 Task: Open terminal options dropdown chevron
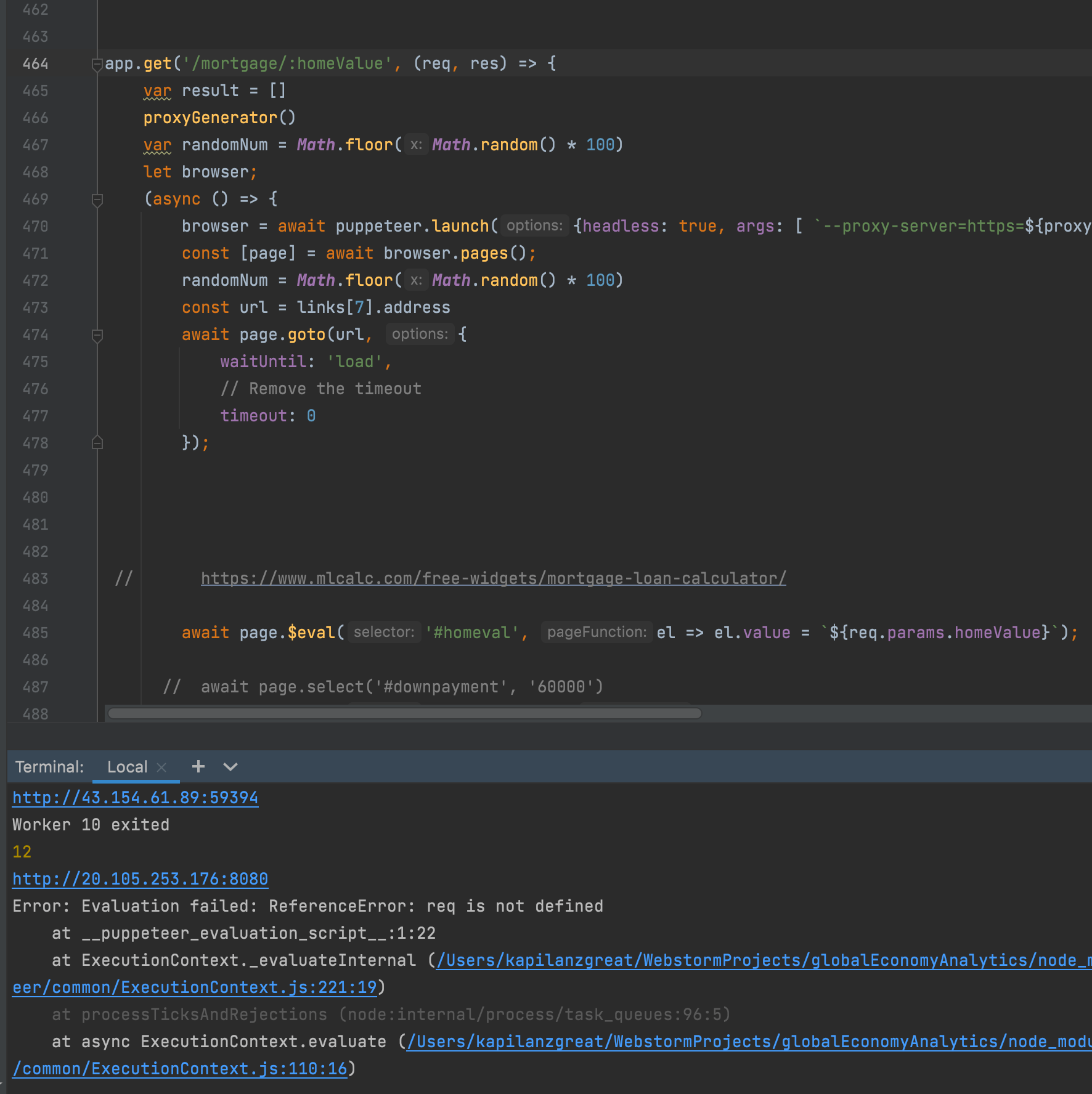pyautogui.click(x=230, y=767)
